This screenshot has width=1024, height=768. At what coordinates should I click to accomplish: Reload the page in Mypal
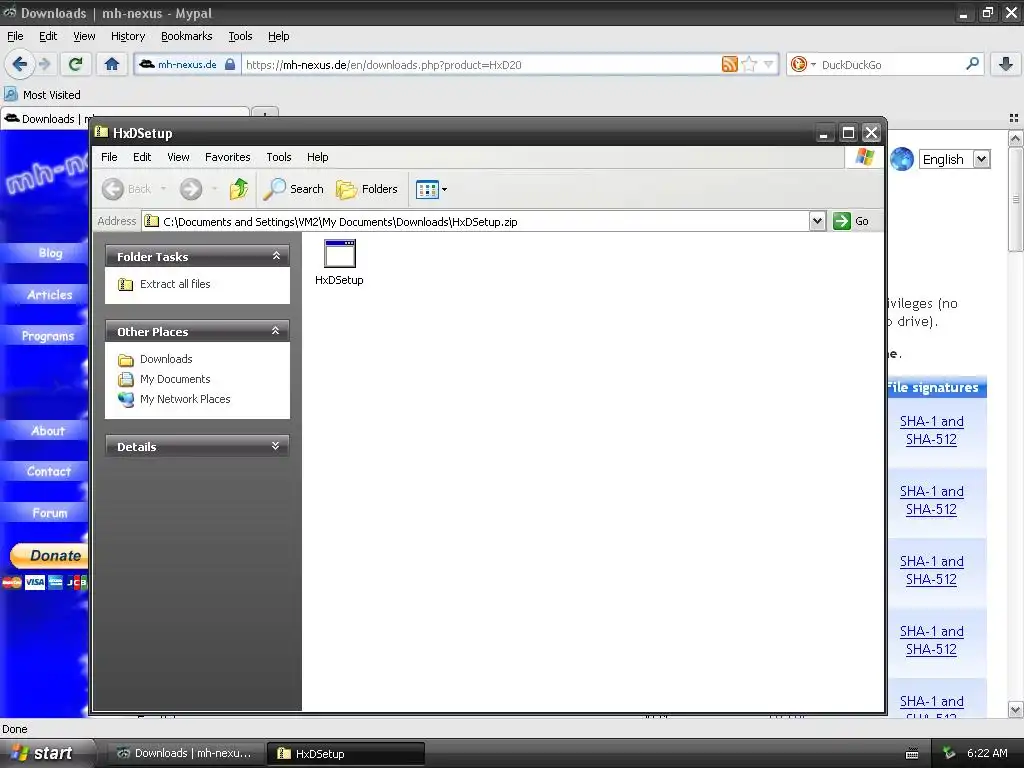tap(75, 64)
